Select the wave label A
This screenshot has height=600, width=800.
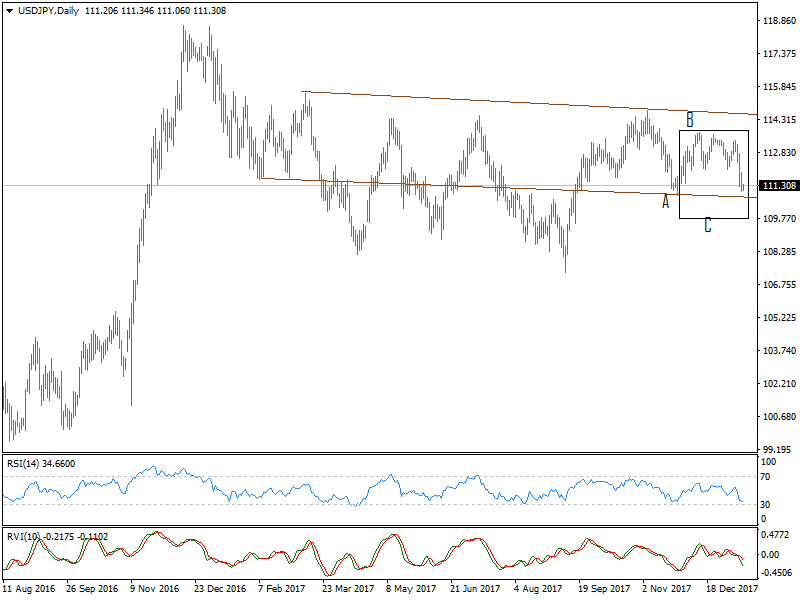[x=665, y=201]
